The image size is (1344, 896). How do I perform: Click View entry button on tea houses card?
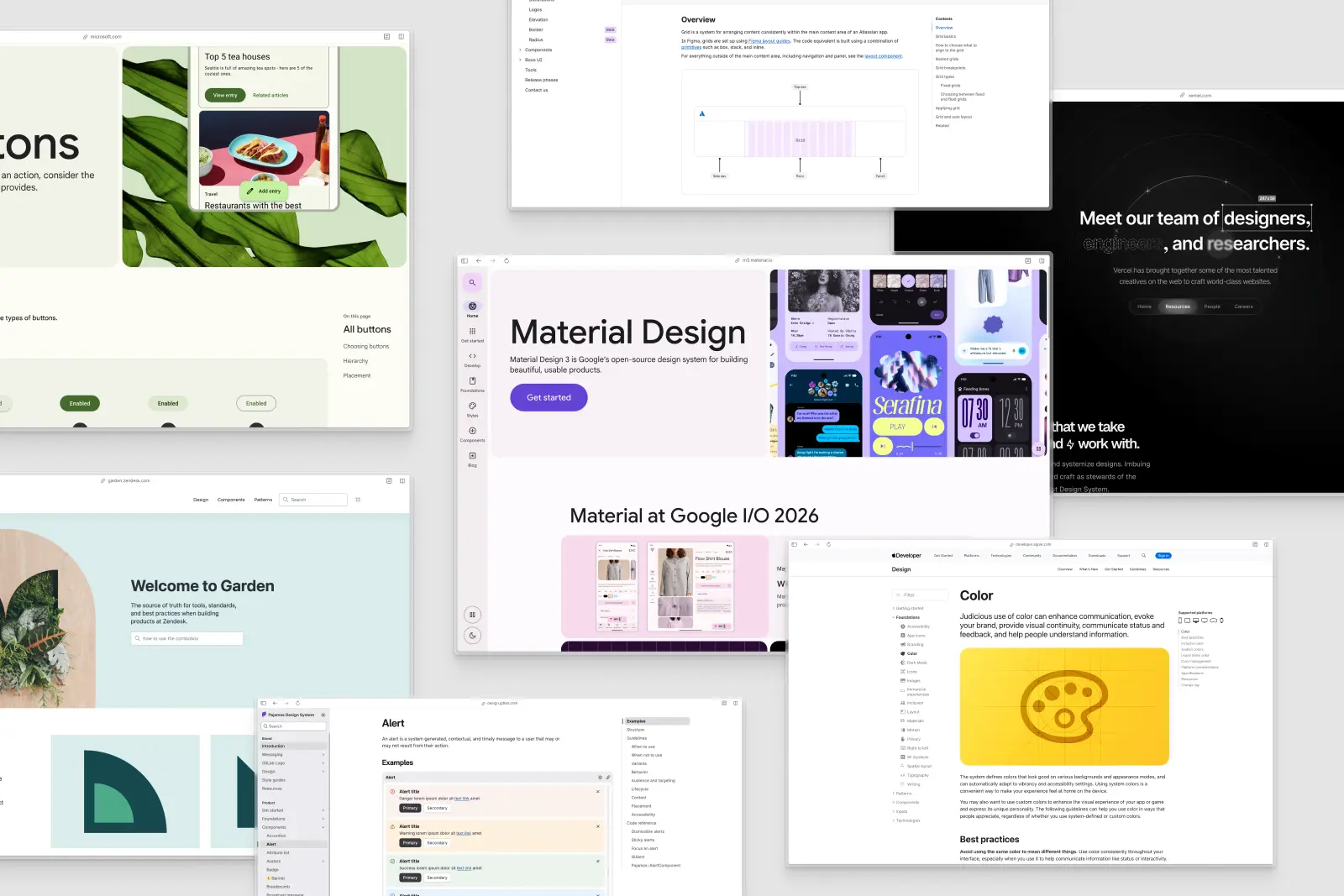coord(225,95)
